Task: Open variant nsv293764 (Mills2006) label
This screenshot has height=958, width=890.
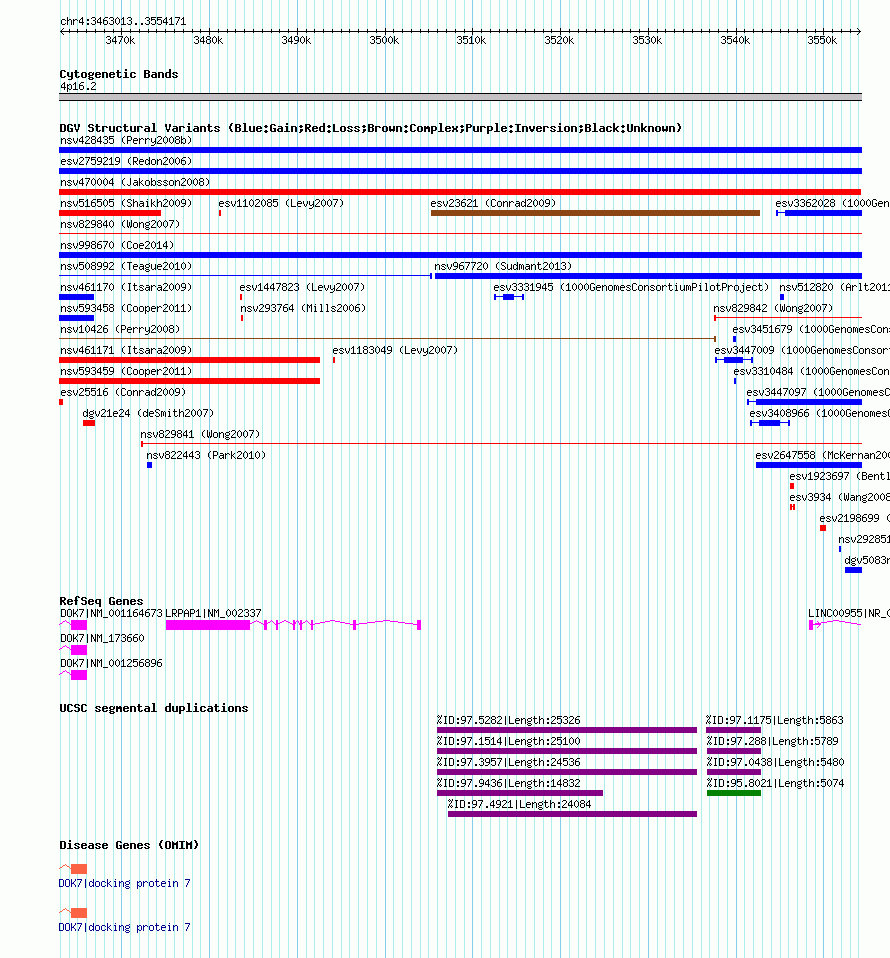Action: tap(303, 308)
